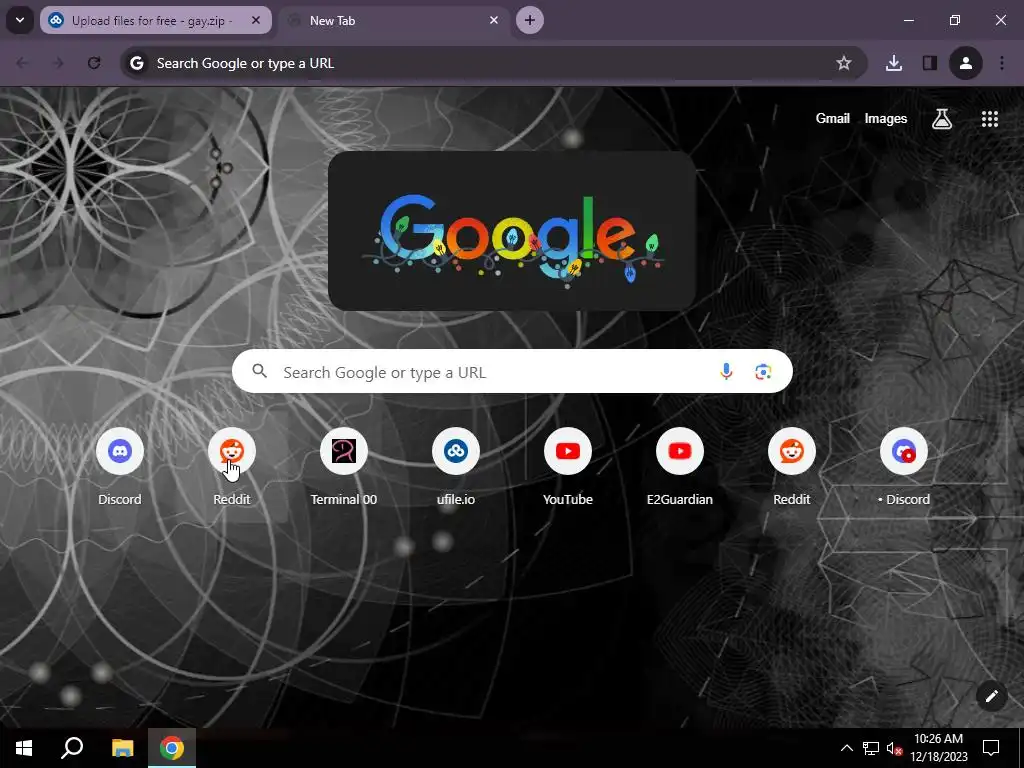Open the first Discord shortcut
The image size is (1024, 768).
(x=120, y=466)
